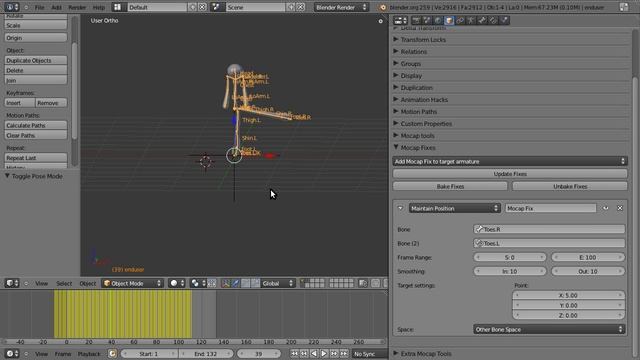Open Info header editor type selector
The width and height of the screenshot is (640, 360).
tap(11, 7)
